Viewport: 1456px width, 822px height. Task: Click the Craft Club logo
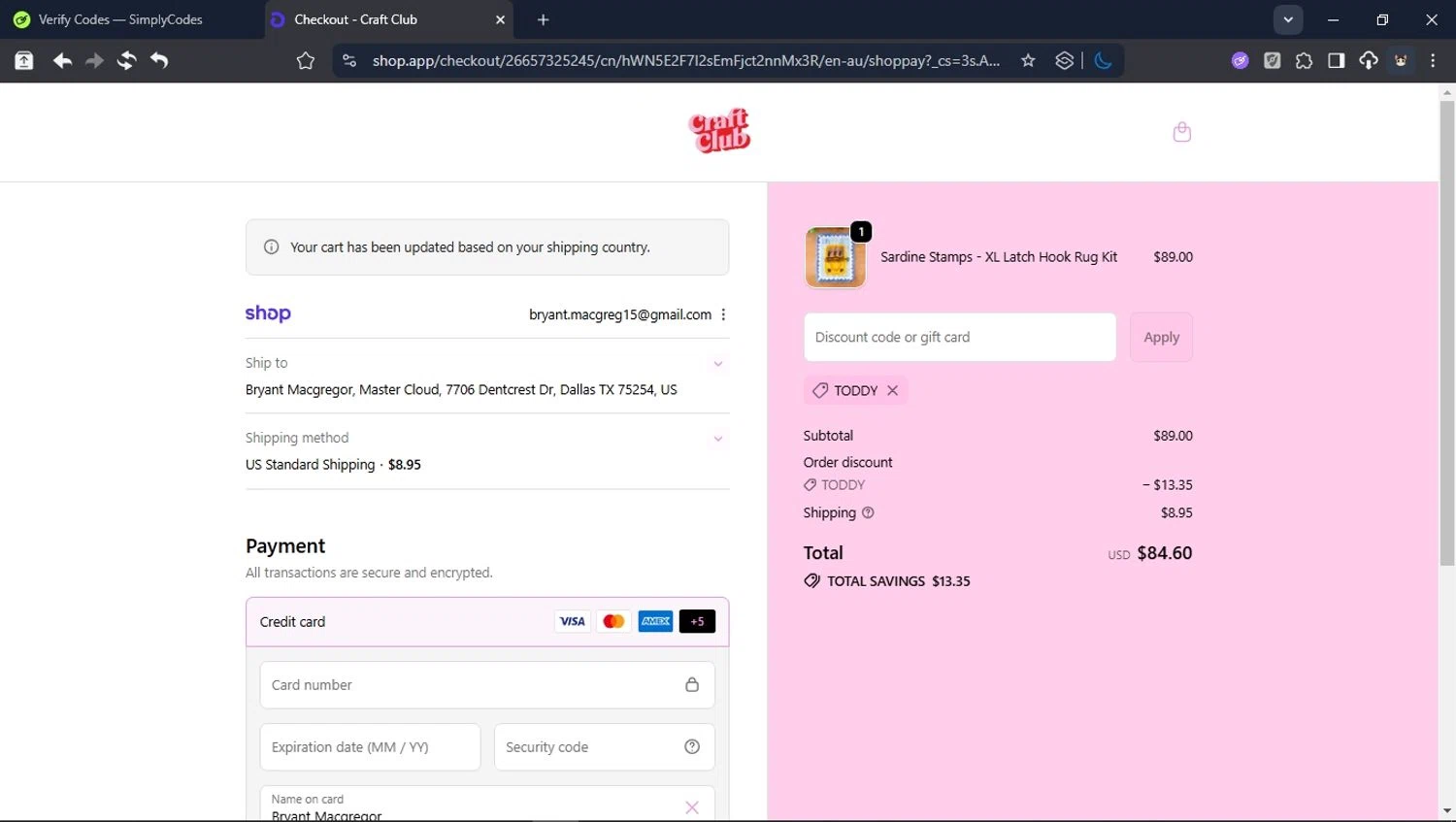(719, 131)
